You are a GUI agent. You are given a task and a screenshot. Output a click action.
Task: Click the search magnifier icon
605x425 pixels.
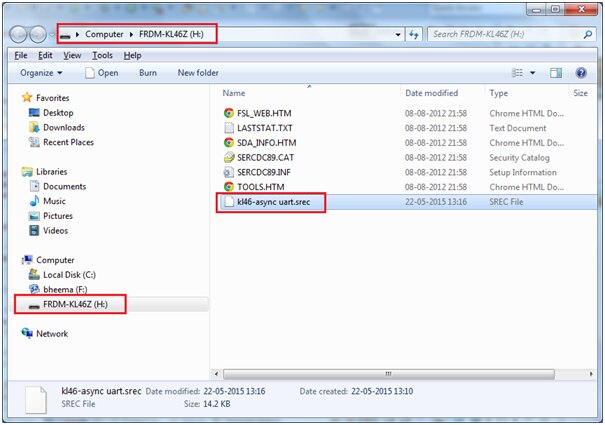pyautogui.click(x=588, y=34)
